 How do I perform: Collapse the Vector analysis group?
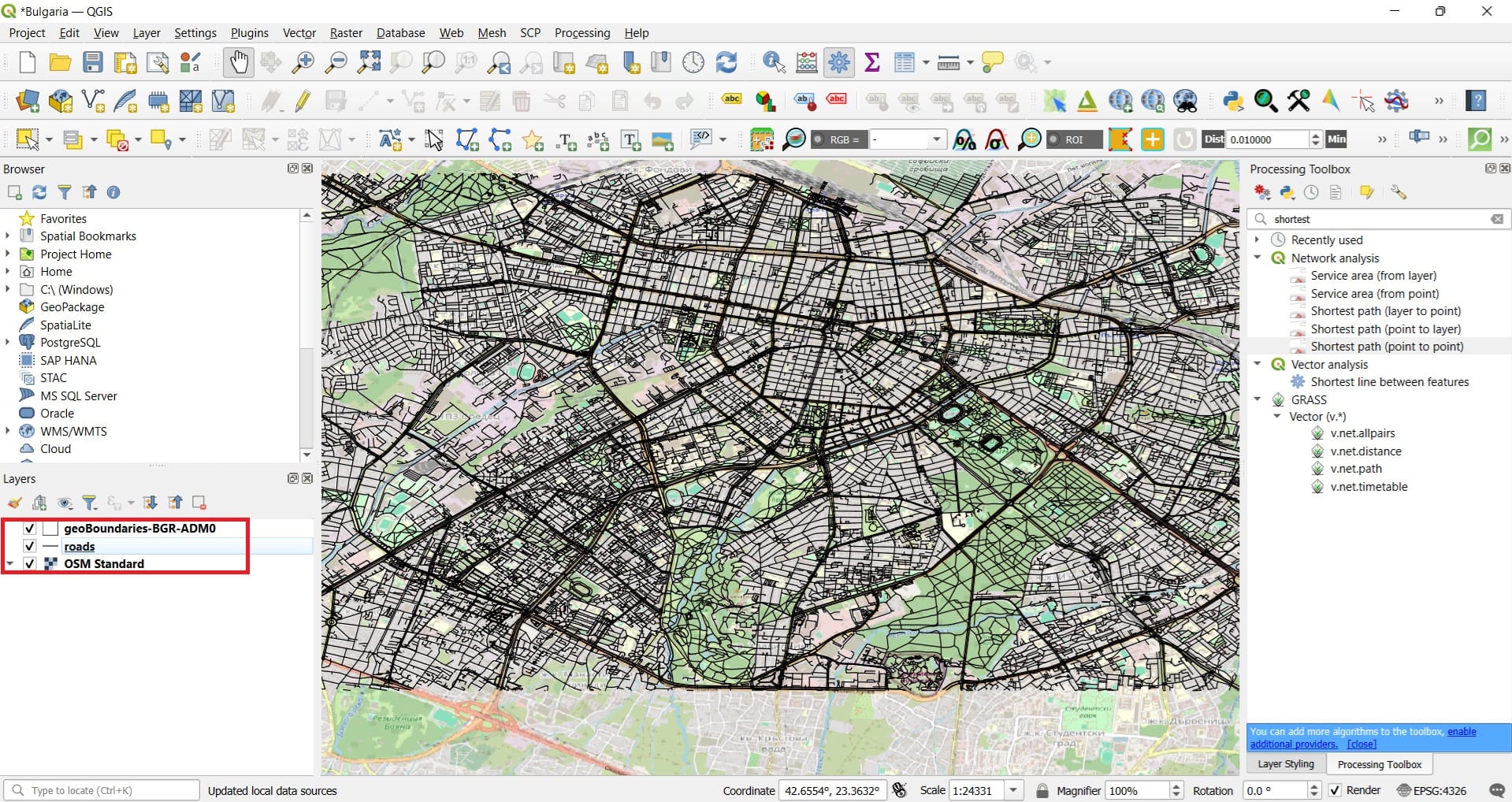[x=1258, y=364]
